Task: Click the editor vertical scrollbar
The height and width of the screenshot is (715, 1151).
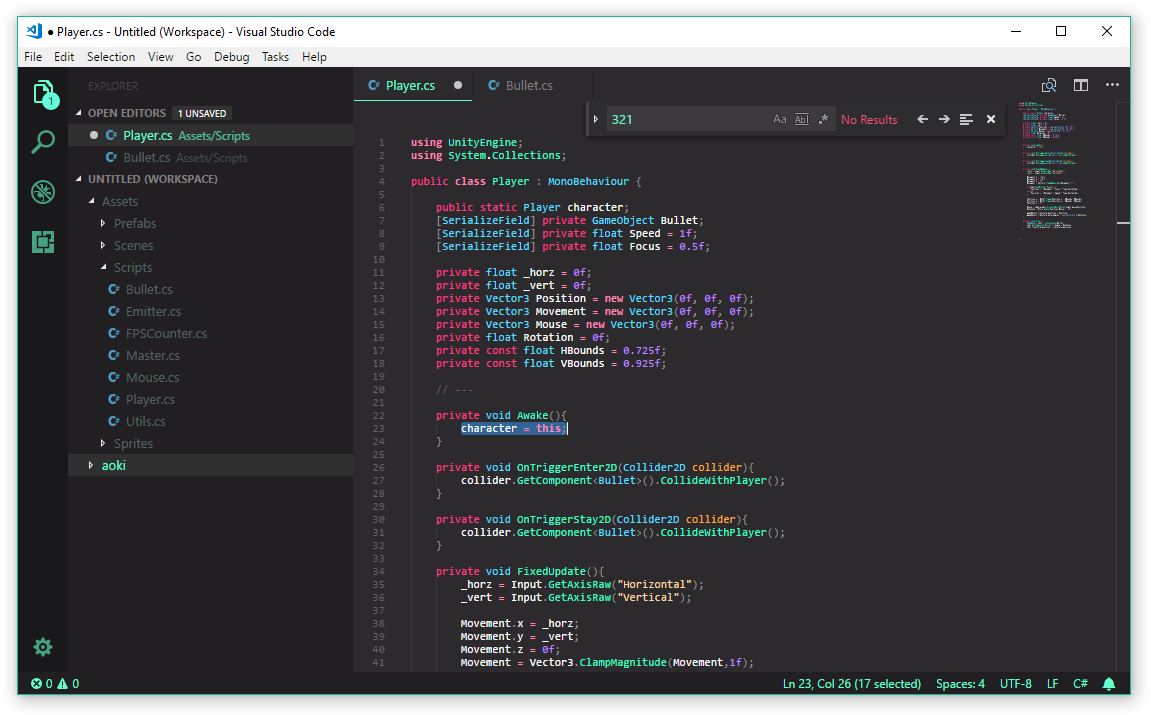Action: [x=1123, y=385]
